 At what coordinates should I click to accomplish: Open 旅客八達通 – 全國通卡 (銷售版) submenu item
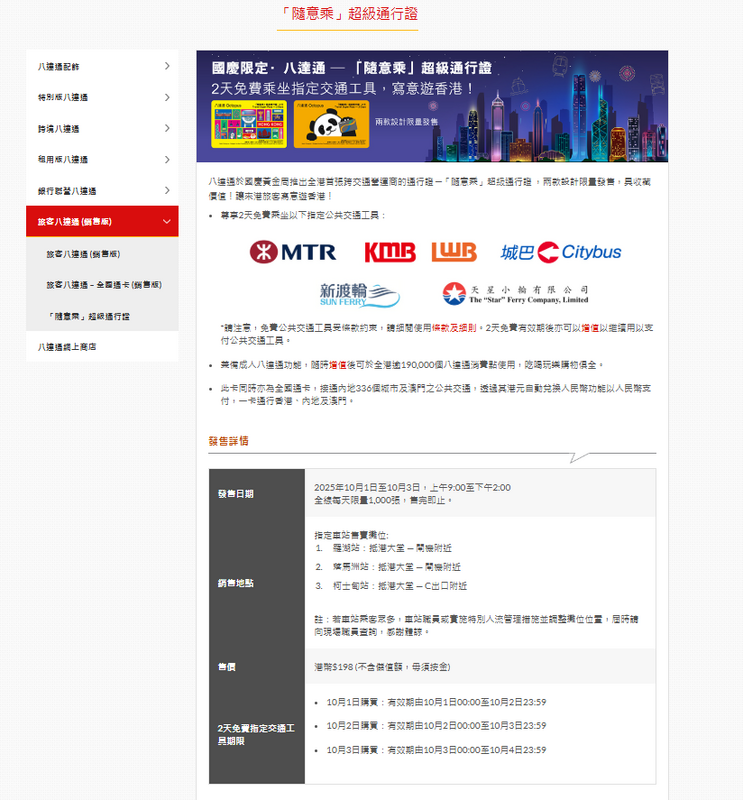104,285
